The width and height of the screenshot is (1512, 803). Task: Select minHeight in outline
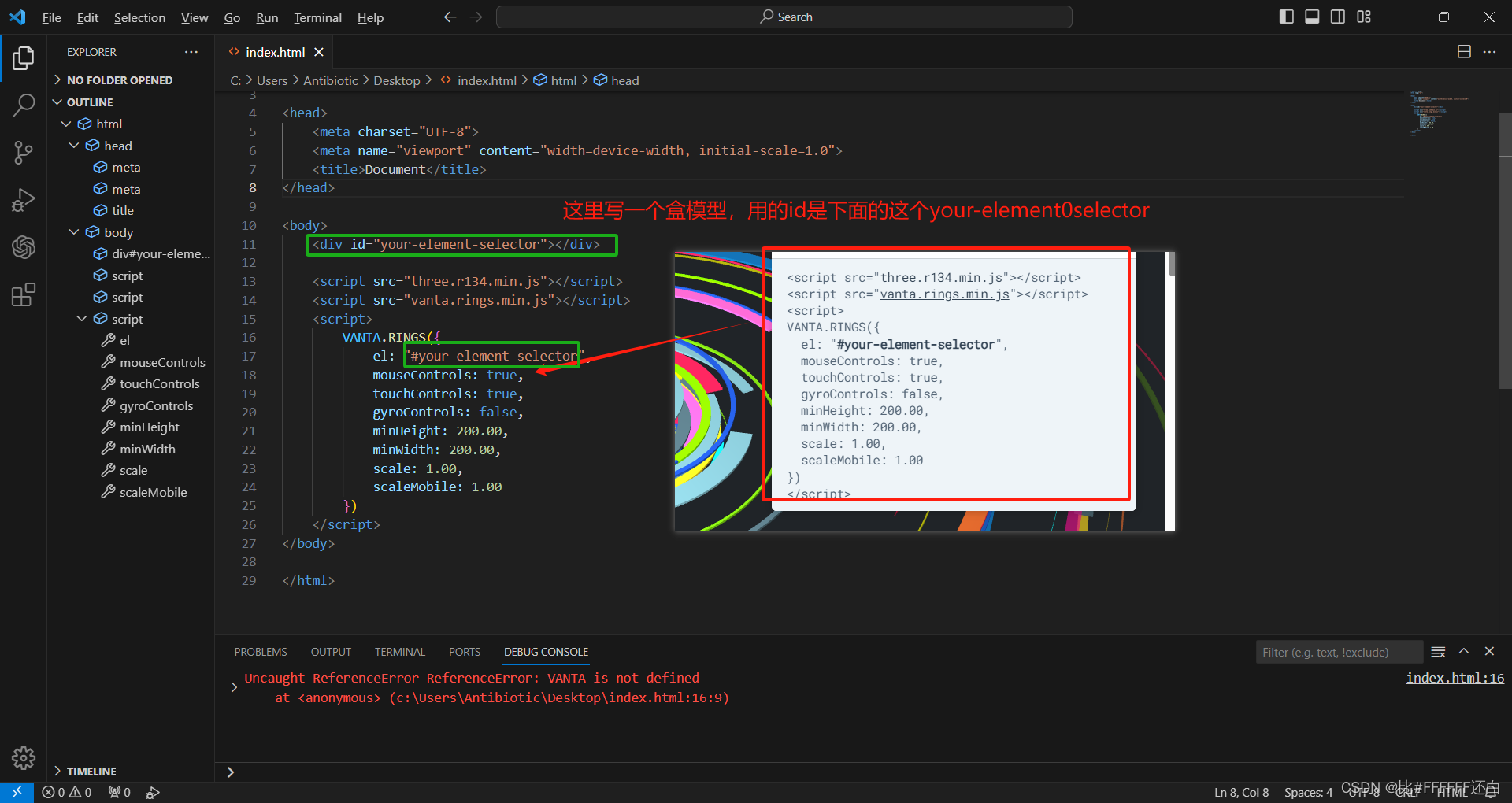[150, 427]
